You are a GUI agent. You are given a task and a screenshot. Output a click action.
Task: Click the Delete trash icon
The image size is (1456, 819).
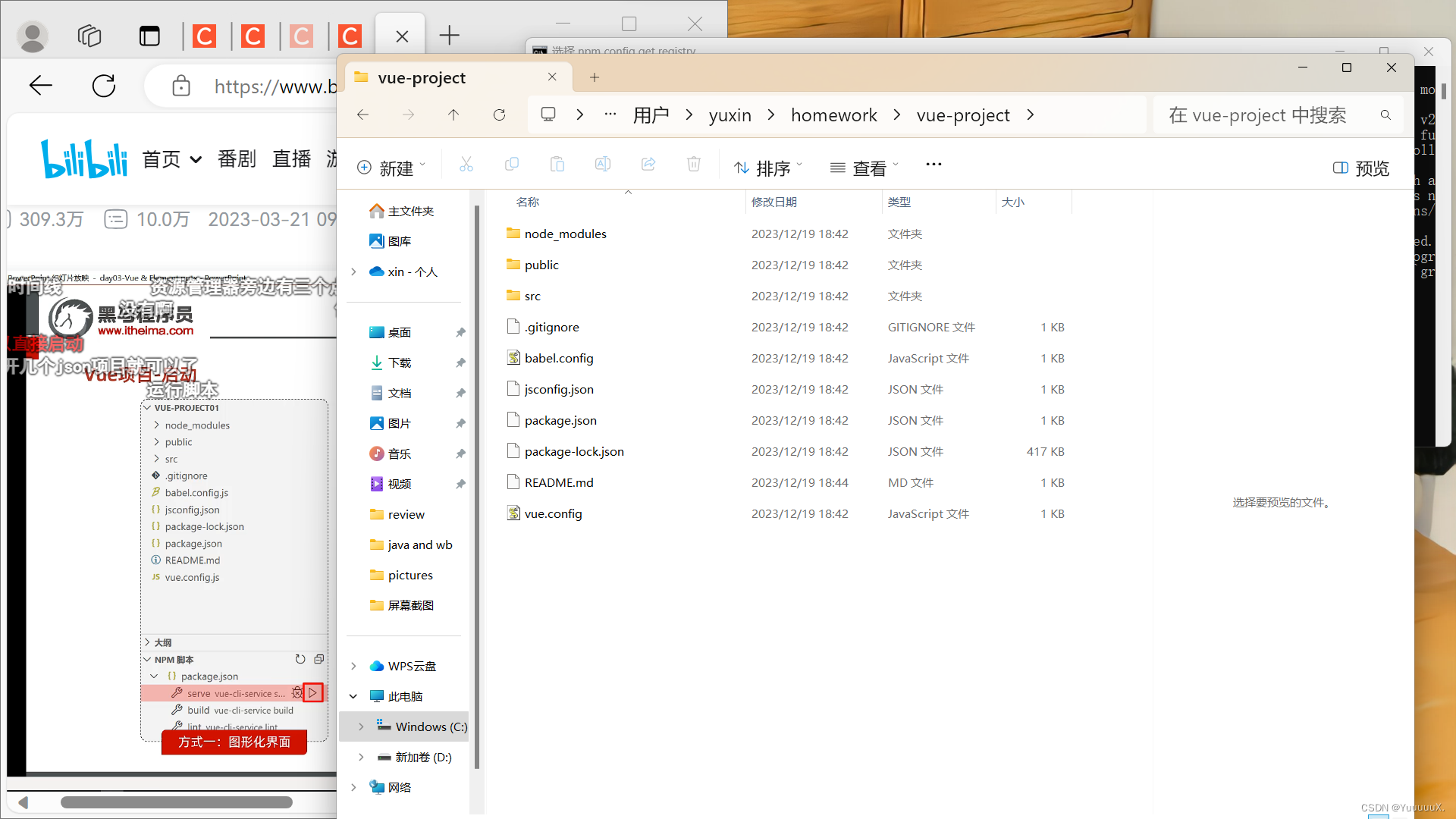coord(694,165)
